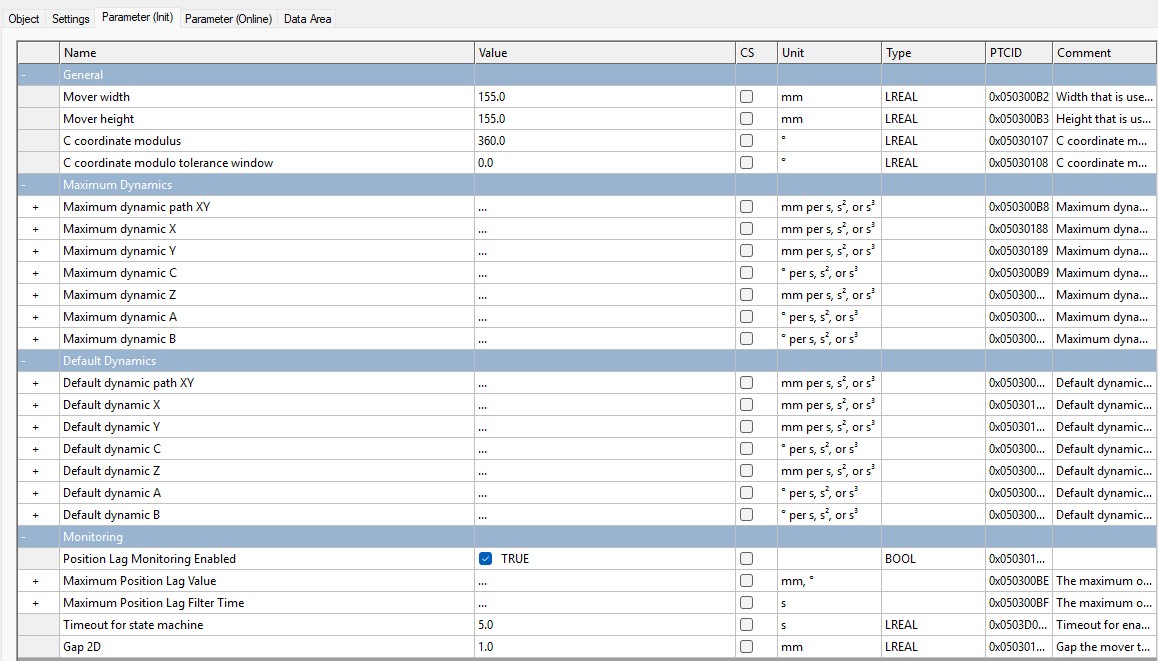This screenshot has width=1158, height=661.
Task: Expand the Maximum dynamic C parameter
Action: click(x=36, y=272)
